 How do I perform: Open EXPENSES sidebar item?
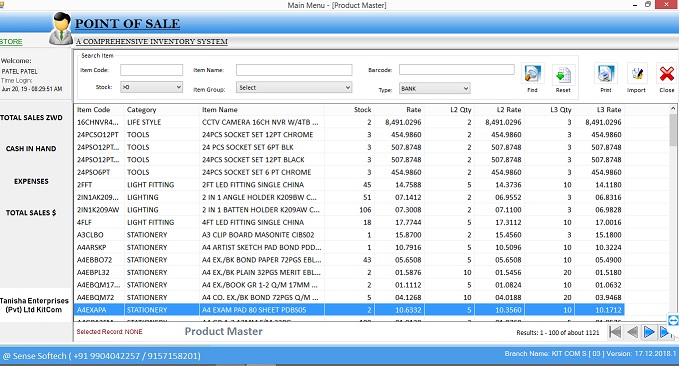31,181
